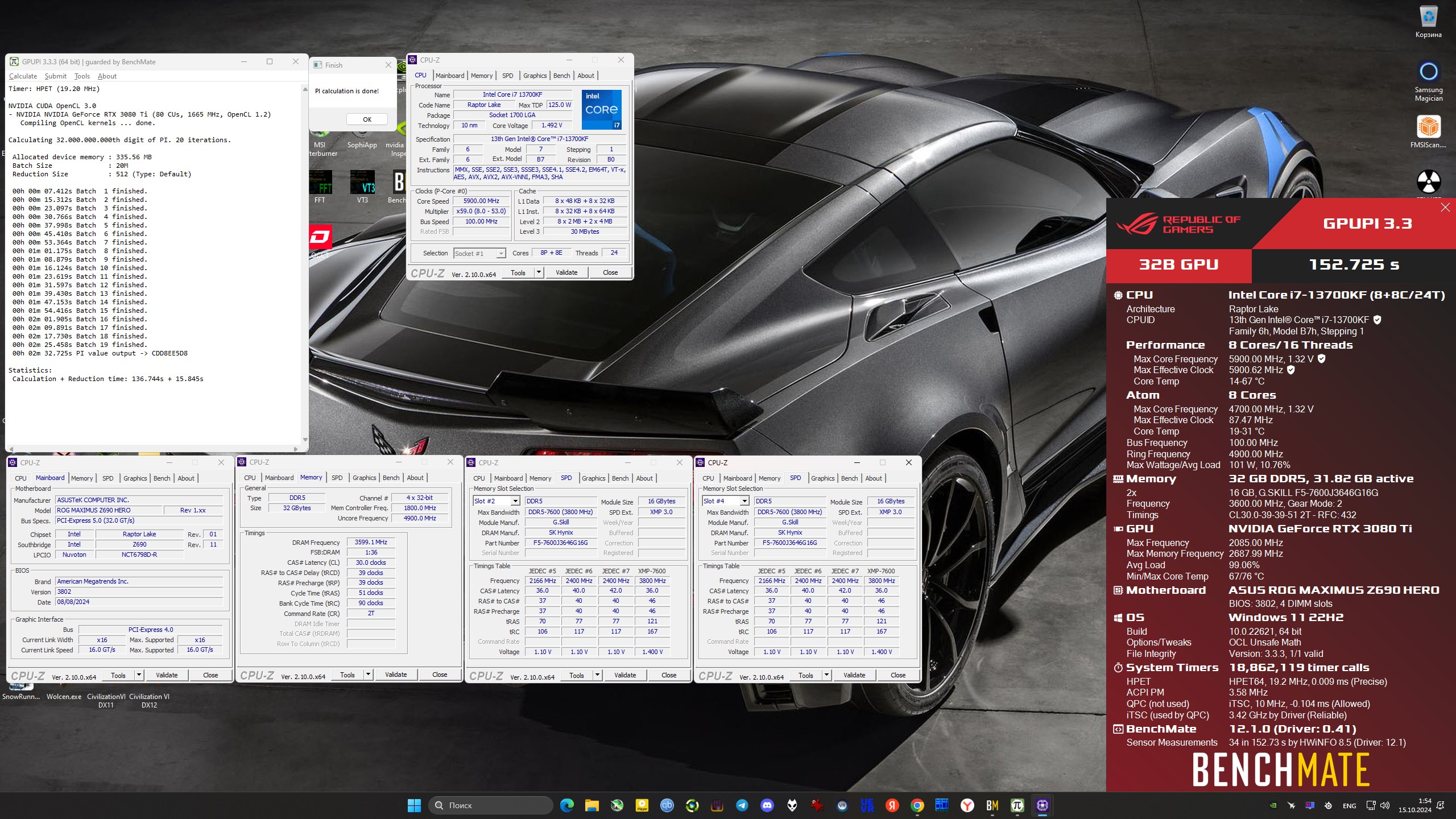1456x819 pixels.
Task: Open NVIDIA tray icon
Action: 1273,805
